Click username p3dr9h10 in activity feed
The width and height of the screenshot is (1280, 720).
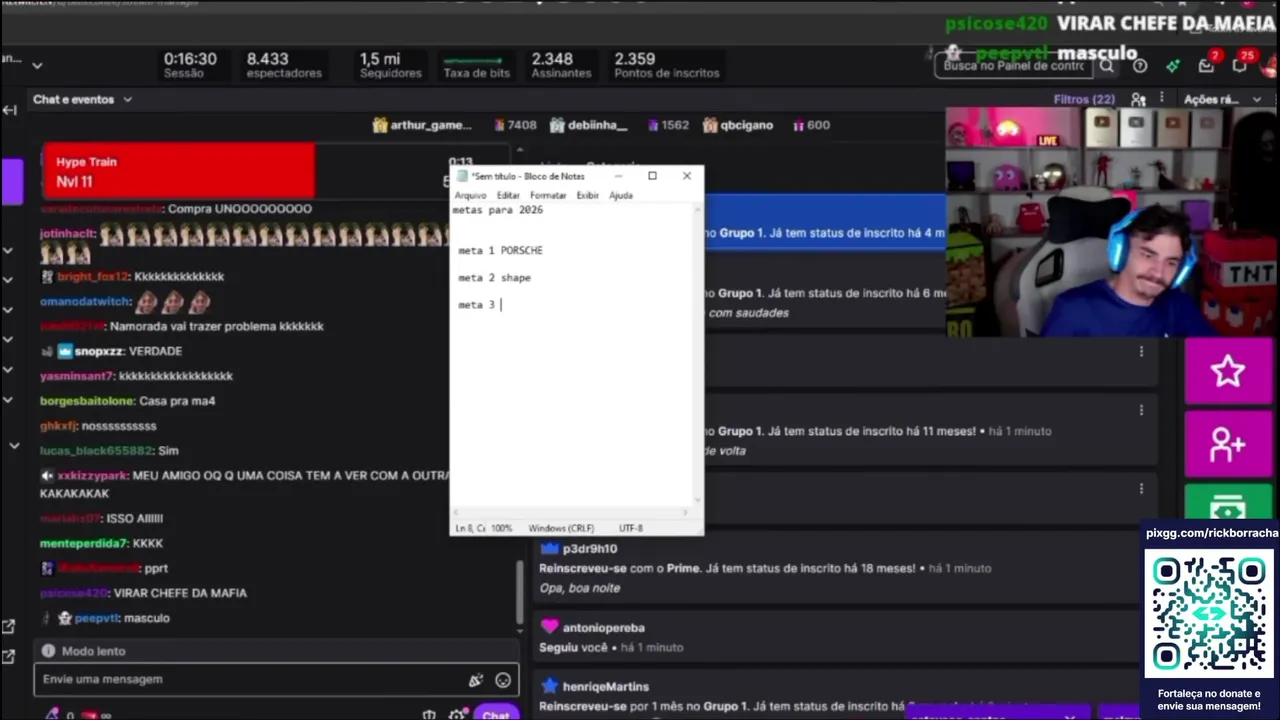pos(590,548)
